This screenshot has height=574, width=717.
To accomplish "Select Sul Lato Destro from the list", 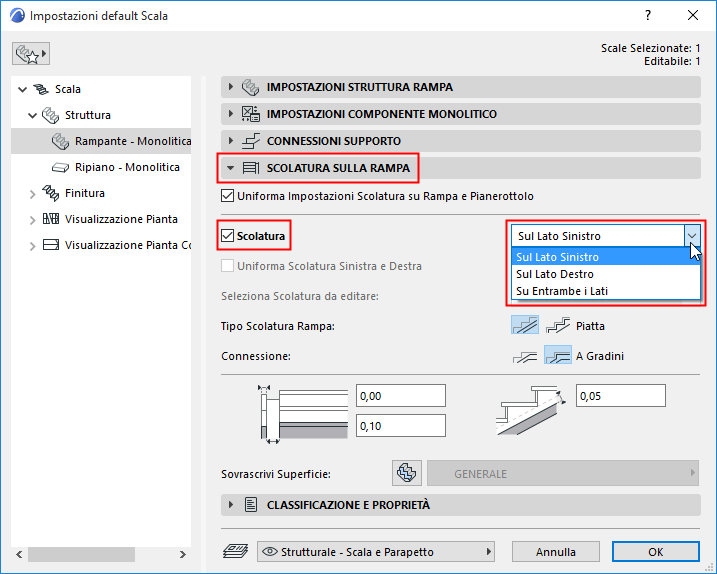I will click(605, 274).
